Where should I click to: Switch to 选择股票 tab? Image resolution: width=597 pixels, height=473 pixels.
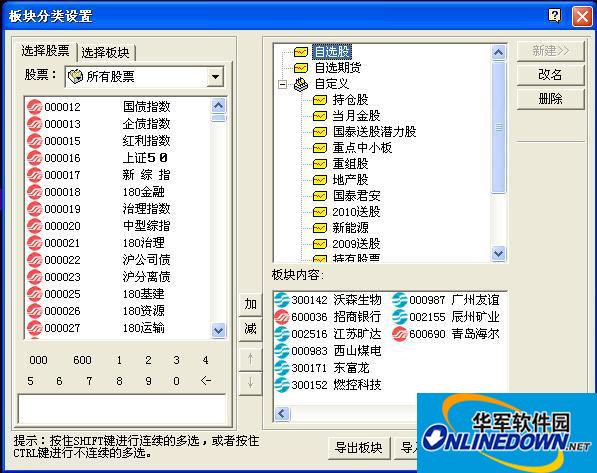45,51
